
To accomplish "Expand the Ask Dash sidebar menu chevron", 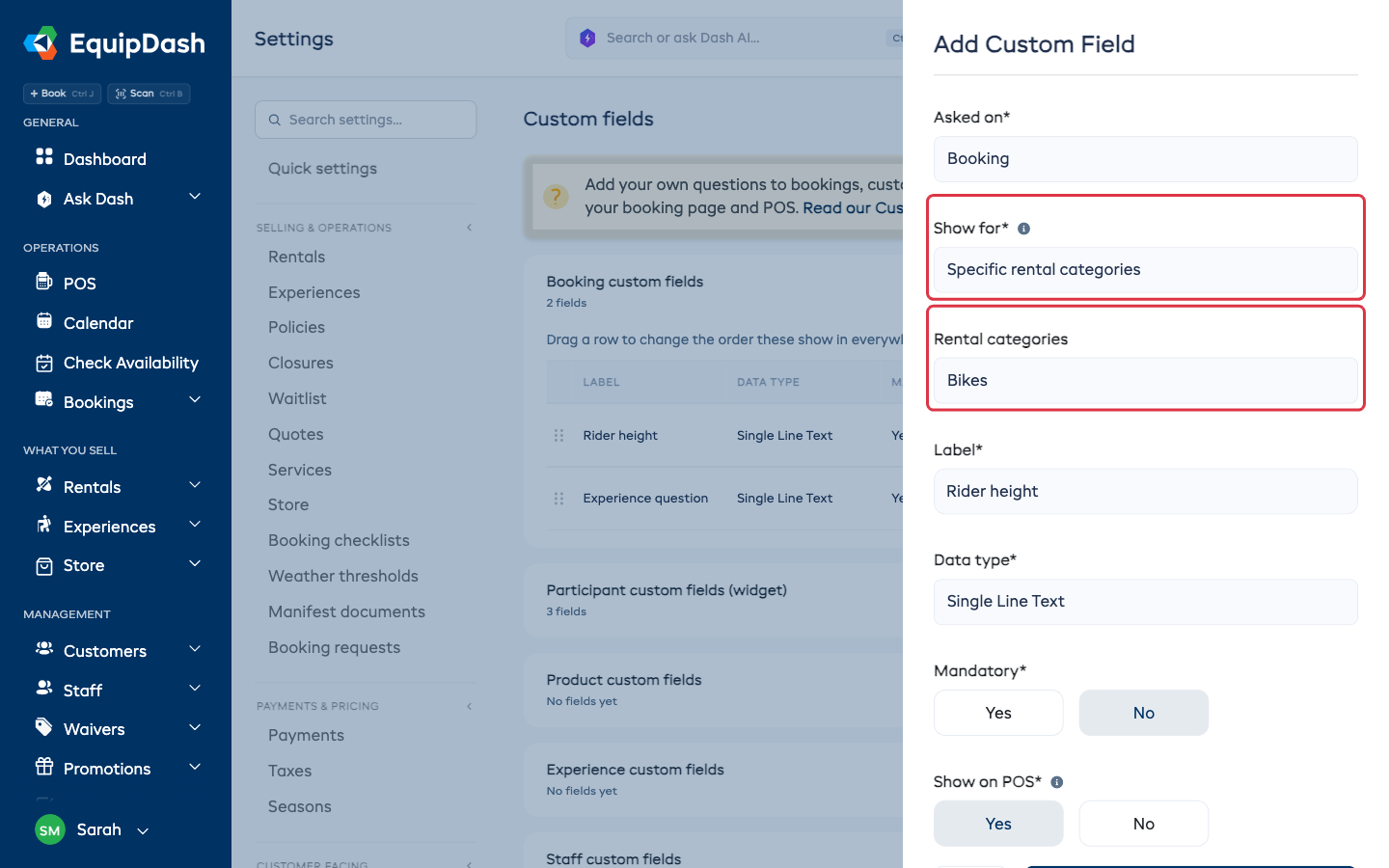I will (x=195, y=197).
